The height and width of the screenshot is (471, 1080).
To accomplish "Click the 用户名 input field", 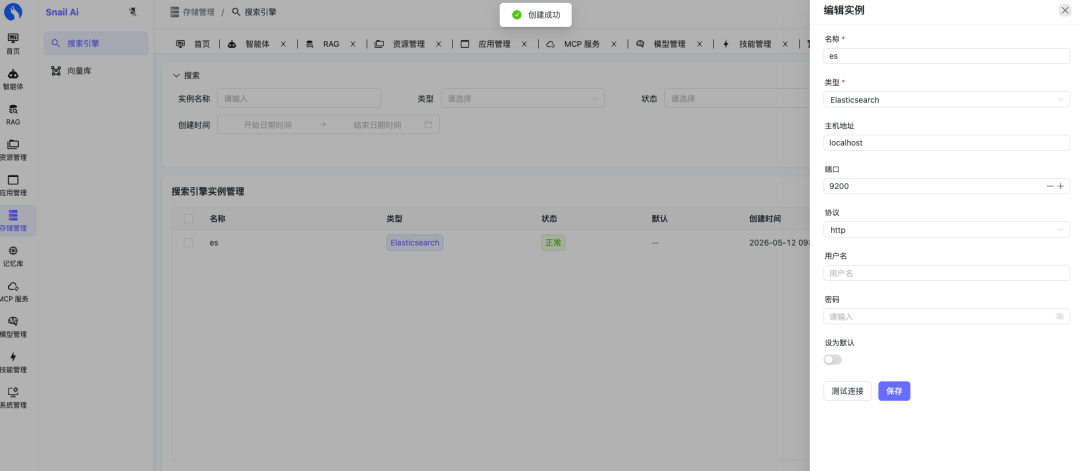I will tap(946, 273).
